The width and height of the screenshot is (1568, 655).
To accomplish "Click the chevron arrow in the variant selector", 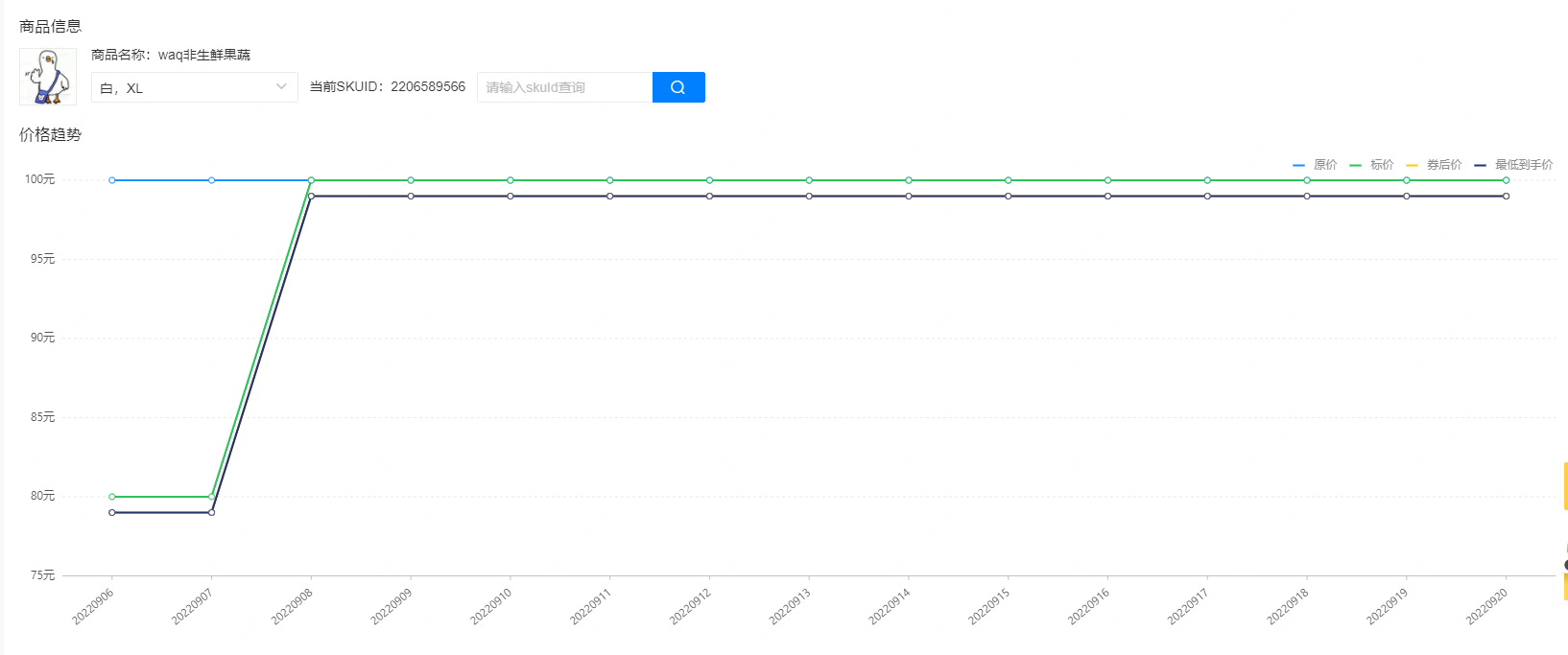I will 281,87.
